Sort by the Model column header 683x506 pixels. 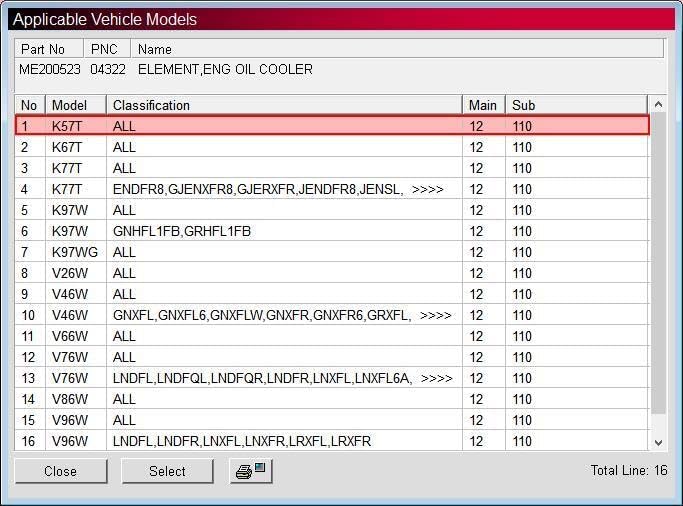tap(76, 105)
